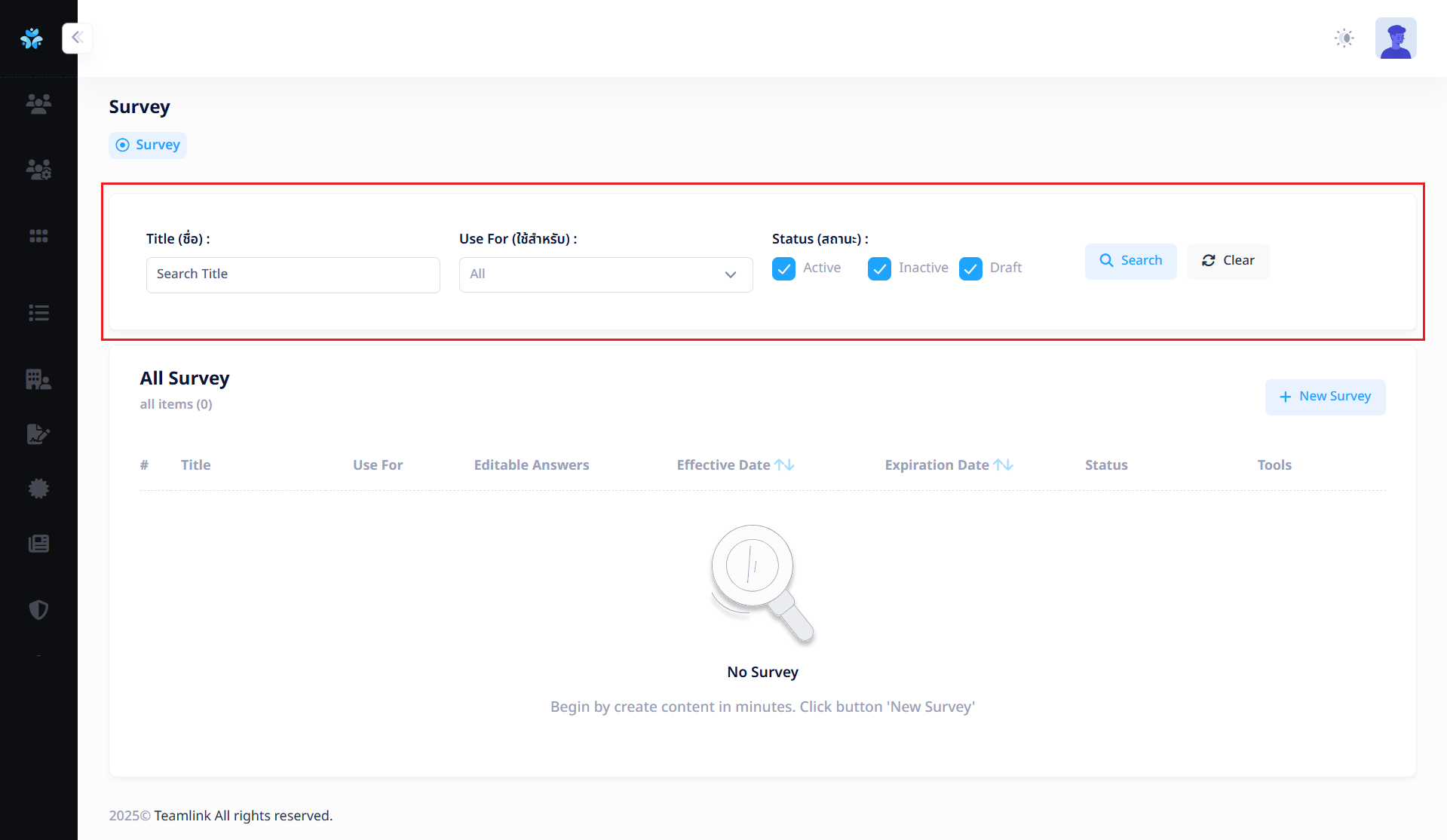Open the user profile avatar menu

pyautogui.click(x=1395, y=38)
